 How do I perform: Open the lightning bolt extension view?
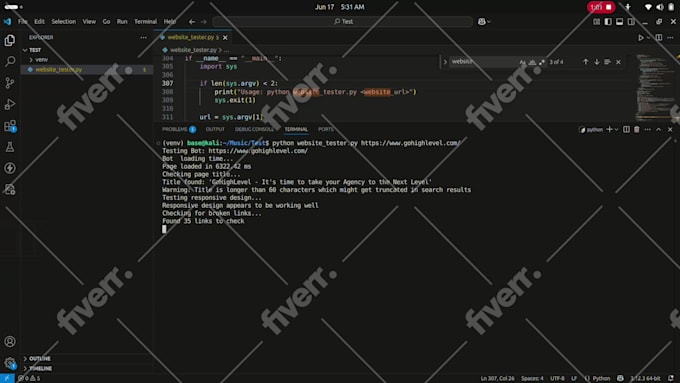point(10,168)
